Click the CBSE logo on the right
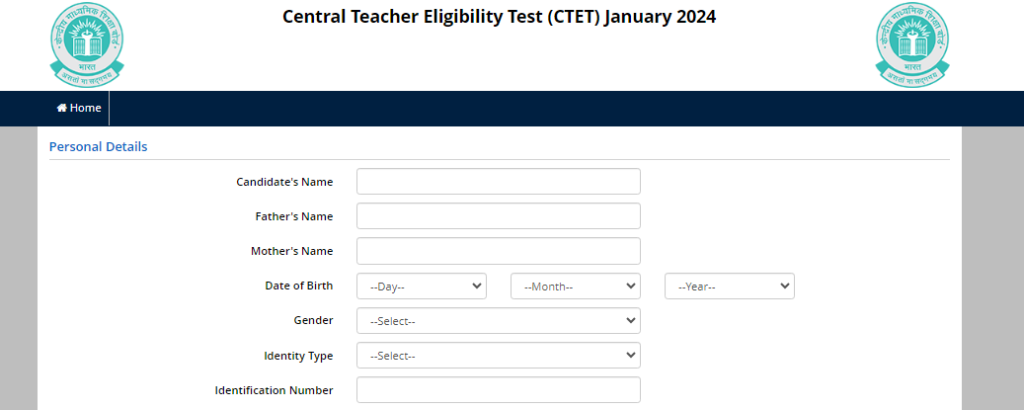This screenshot has width=1024, height=410. pyautogui.click(x=912, y=44)
